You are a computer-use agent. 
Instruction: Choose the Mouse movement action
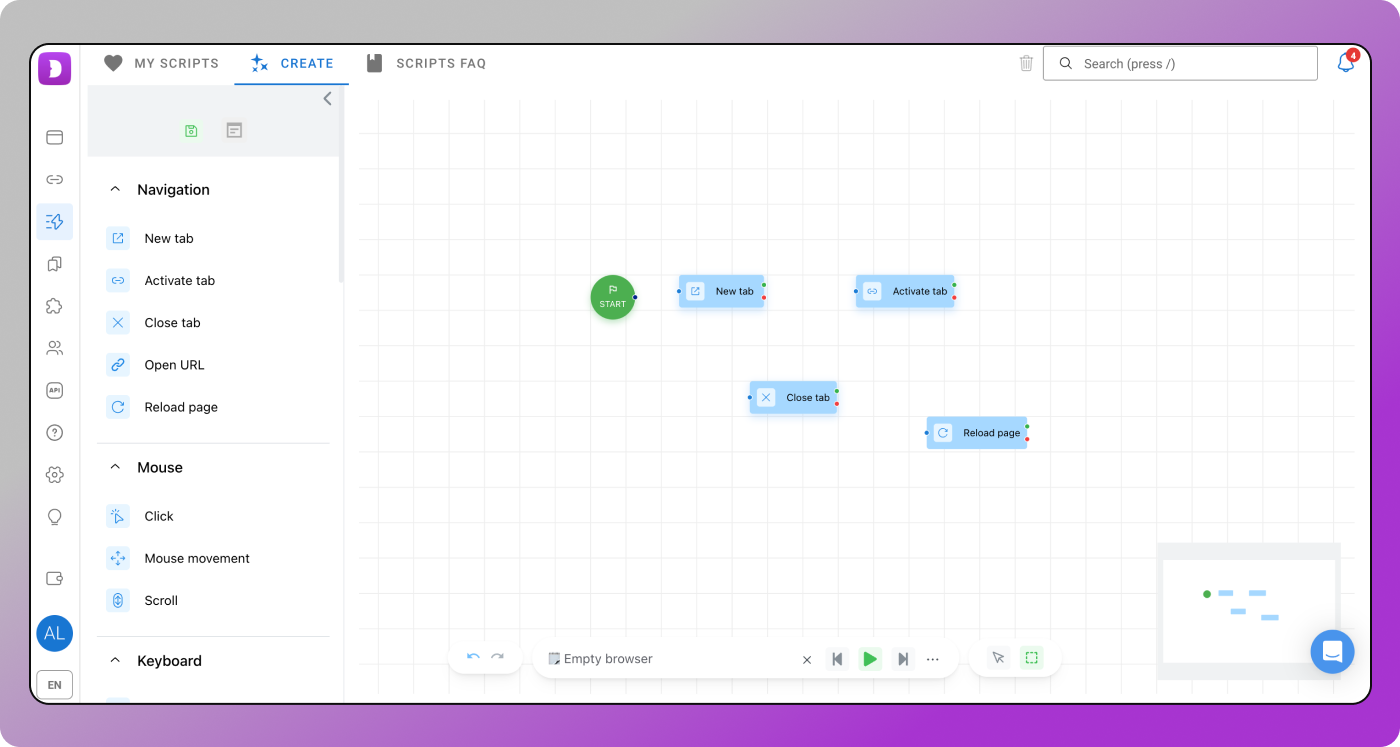point(197,558)
